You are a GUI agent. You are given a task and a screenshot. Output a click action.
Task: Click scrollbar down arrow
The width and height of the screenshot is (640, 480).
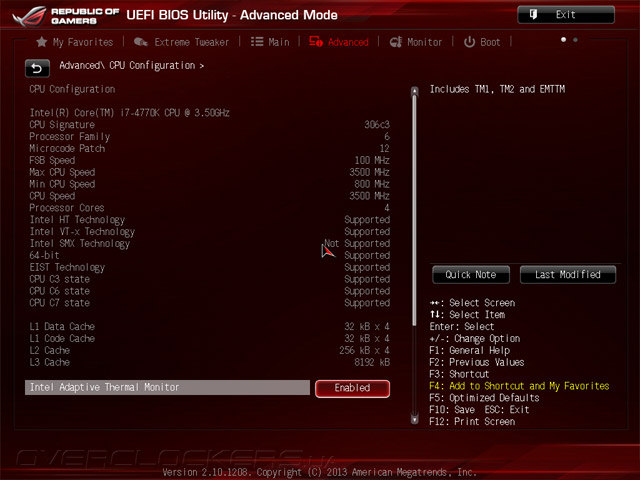click(x=414, y=419)
